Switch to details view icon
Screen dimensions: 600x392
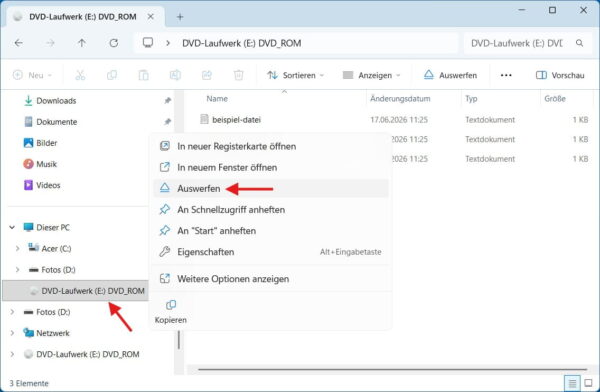point(572,383)
